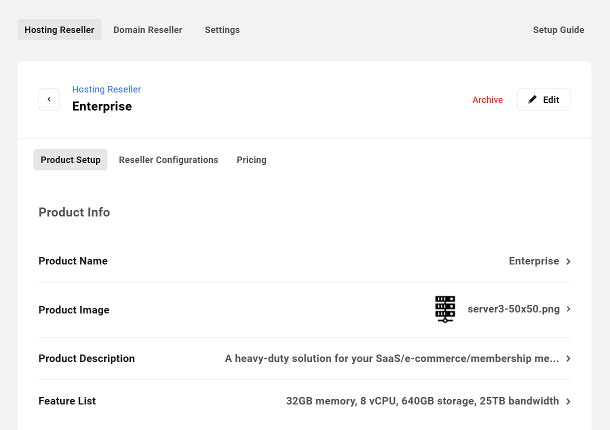Image resolution: width=610 pixels, height=430 pixels.
Task: Open the Product Image row chevron
Action: tap(568, 309)
